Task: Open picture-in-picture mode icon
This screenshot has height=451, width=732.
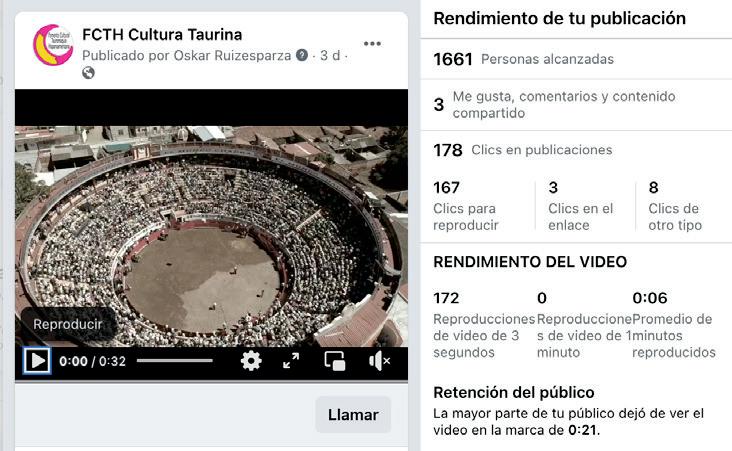Action: pos(335,361)
